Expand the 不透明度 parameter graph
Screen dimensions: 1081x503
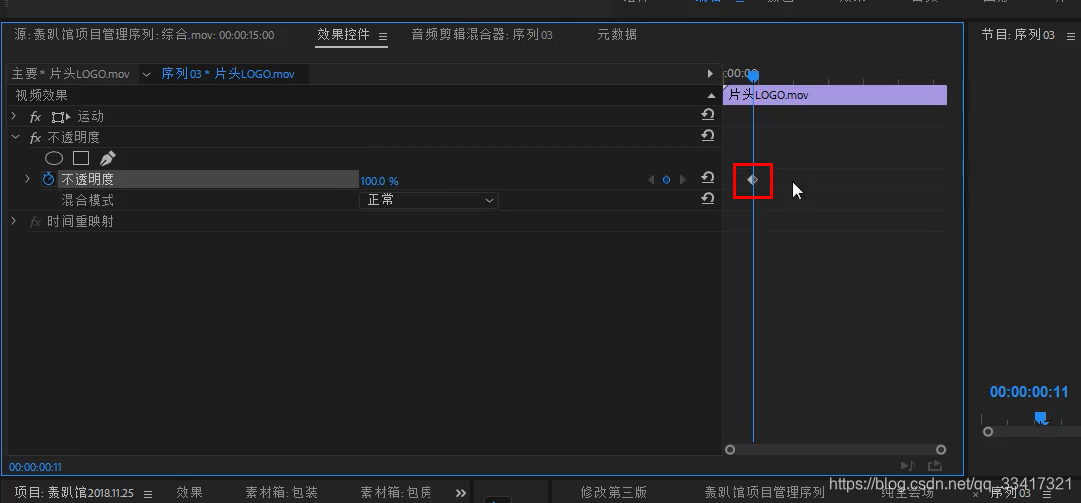(x=28, y=179)
